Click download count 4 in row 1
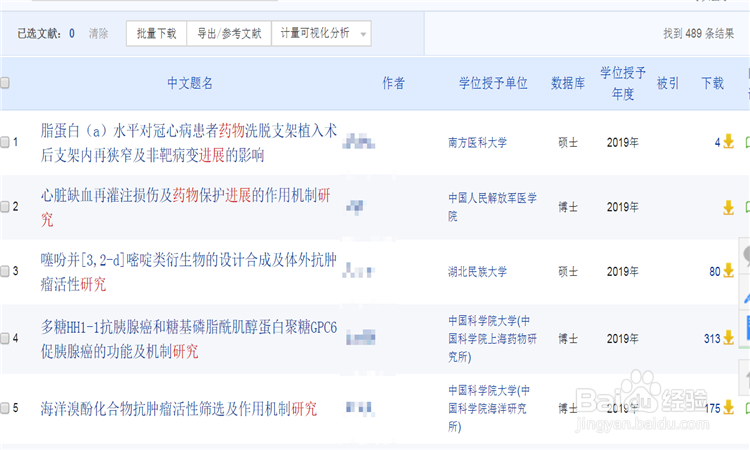This screenshot has height=450, width=750. tap(717, 142)
